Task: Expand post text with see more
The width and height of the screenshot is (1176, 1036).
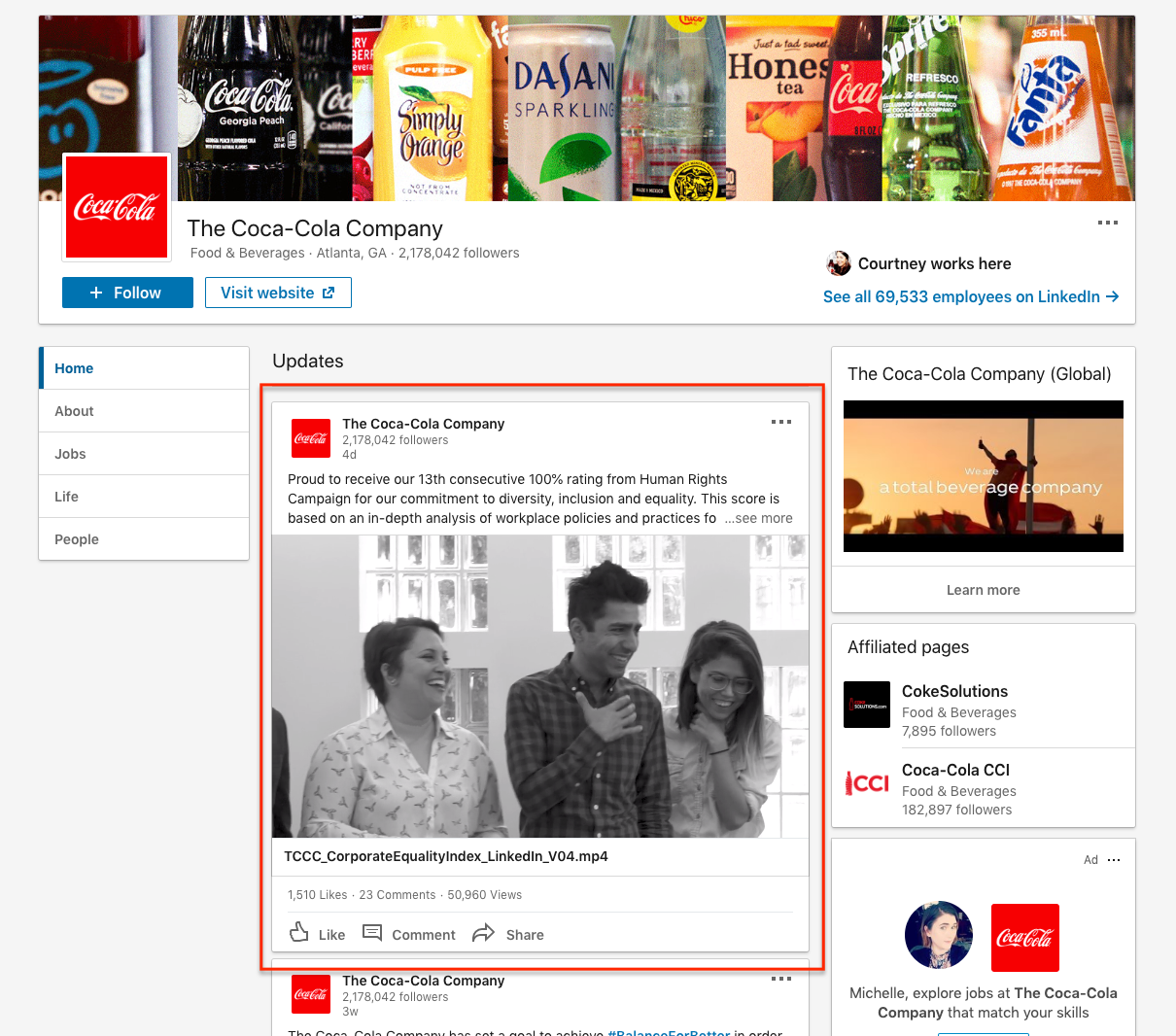Action: tap(758, 518)
